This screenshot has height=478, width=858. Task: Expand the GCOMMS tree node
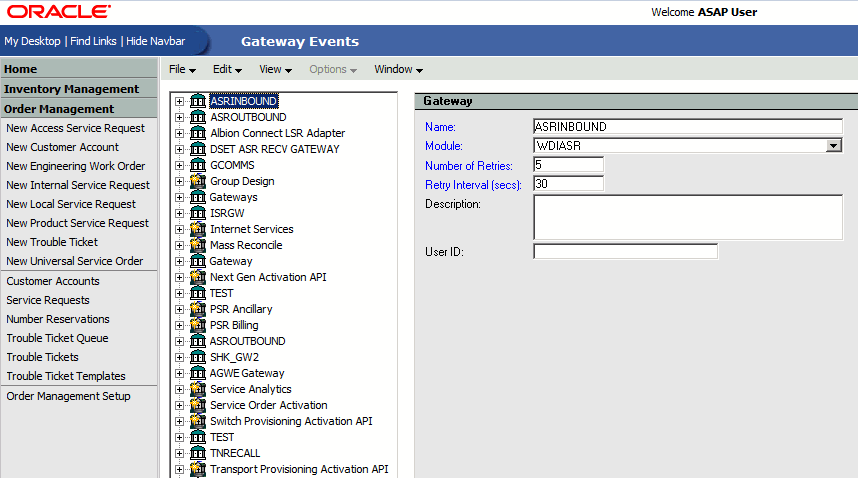[179, 165]
